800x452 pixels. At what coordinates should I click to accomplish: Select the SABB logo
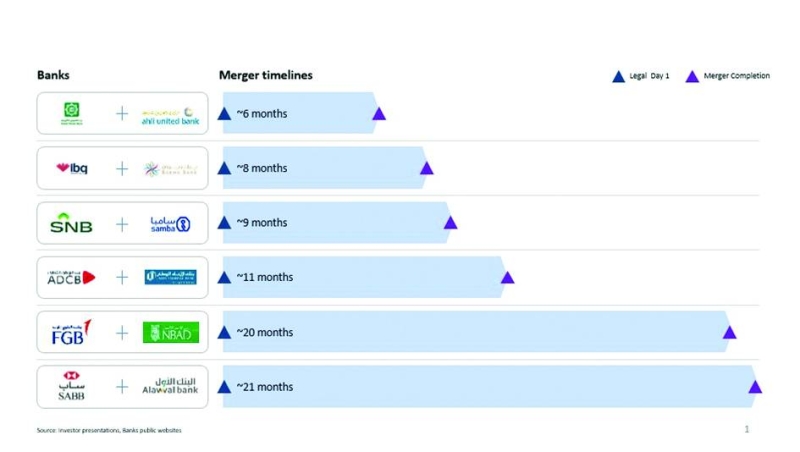[71, 386]
